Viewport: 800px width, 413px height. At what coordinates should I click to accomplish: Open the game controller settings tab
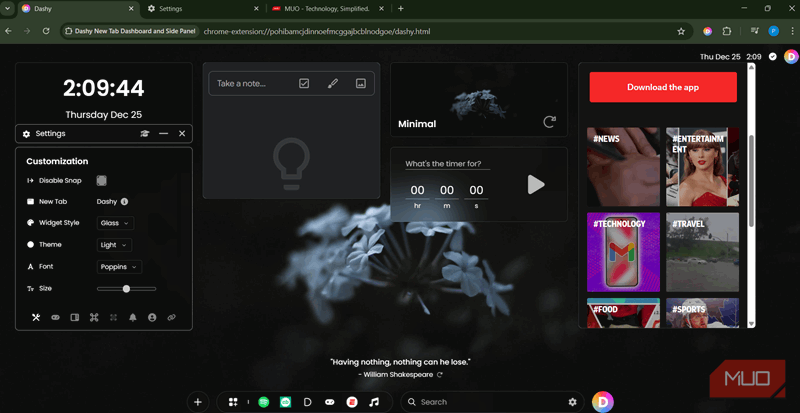point(55,318)
